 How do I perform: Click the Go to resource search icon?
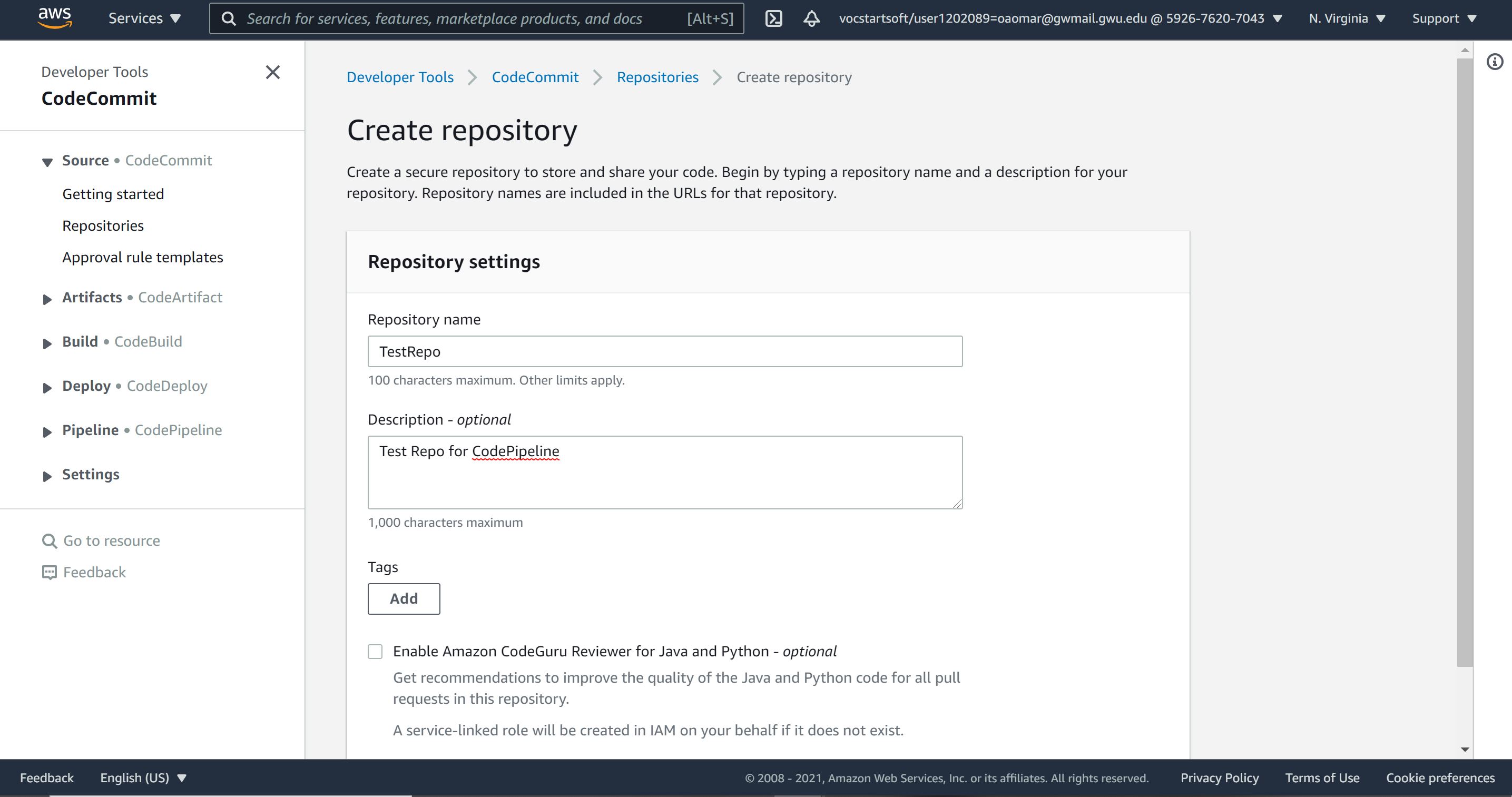point(50,541)
